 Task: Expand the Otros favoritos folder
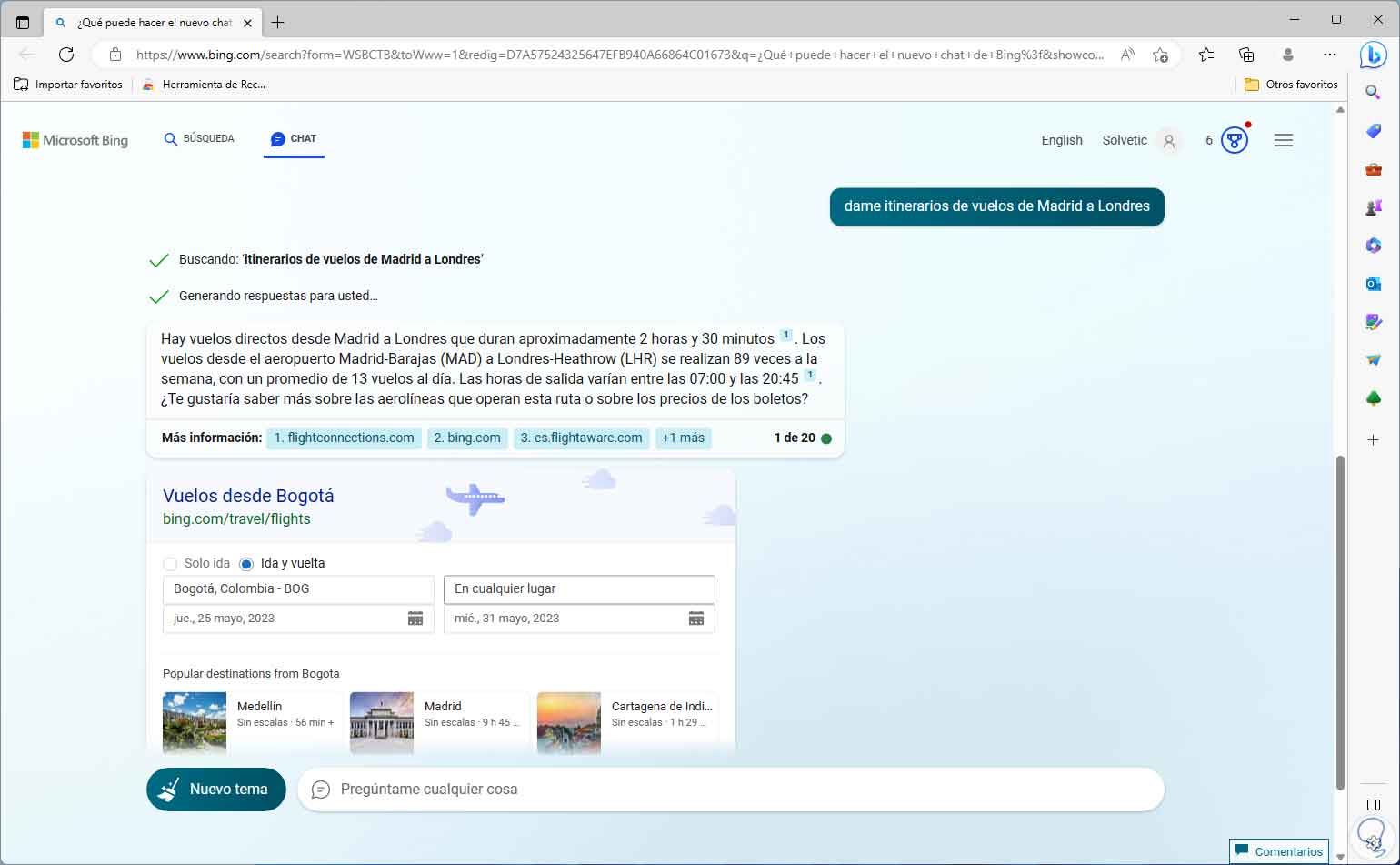tap(1291, 85)
